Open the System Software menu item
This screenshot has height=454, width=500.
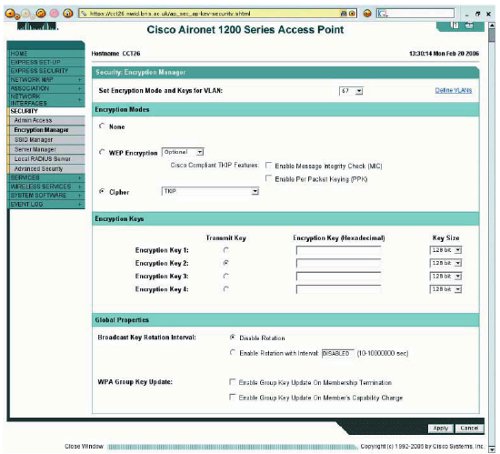(46, 195)
